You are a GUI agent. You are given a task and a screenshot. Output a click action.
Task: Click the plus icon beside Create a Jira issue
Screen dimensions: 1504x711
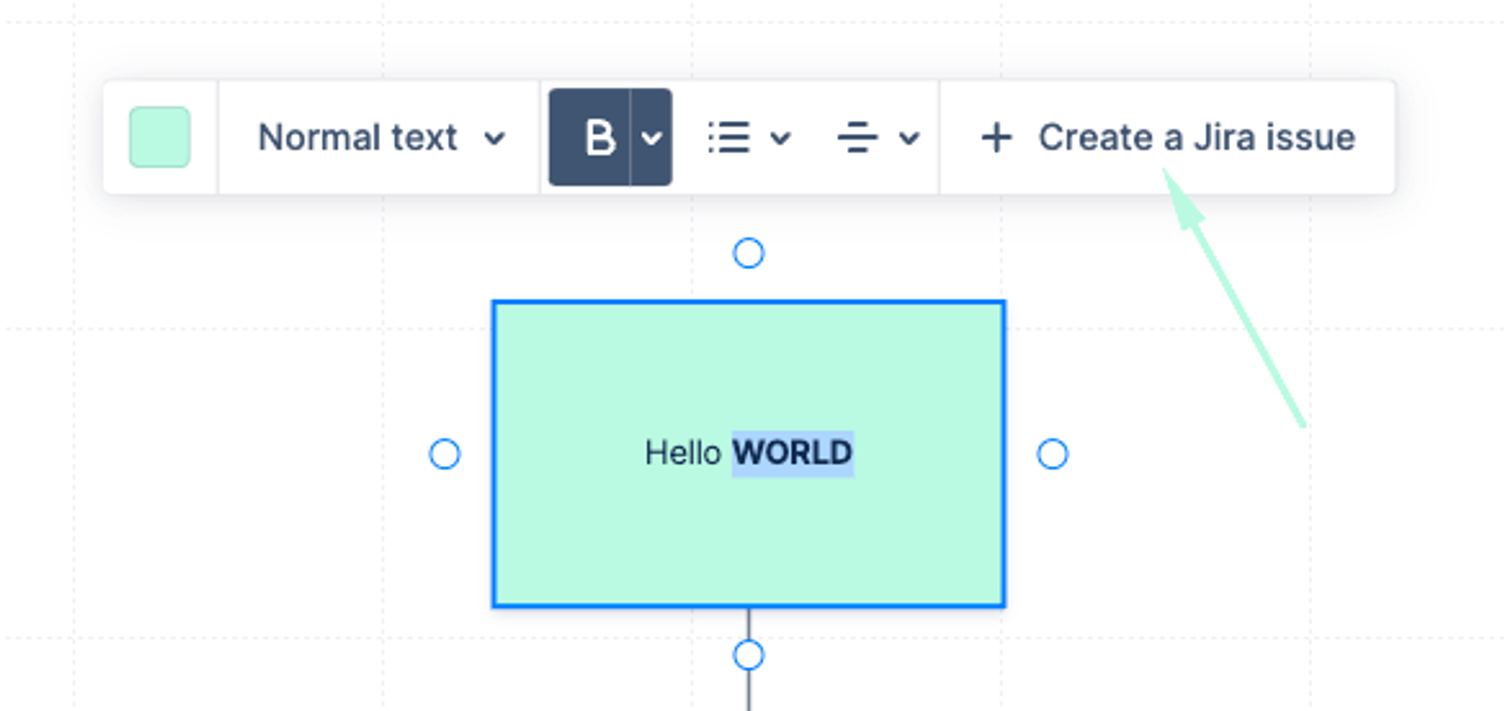point(996,137)
